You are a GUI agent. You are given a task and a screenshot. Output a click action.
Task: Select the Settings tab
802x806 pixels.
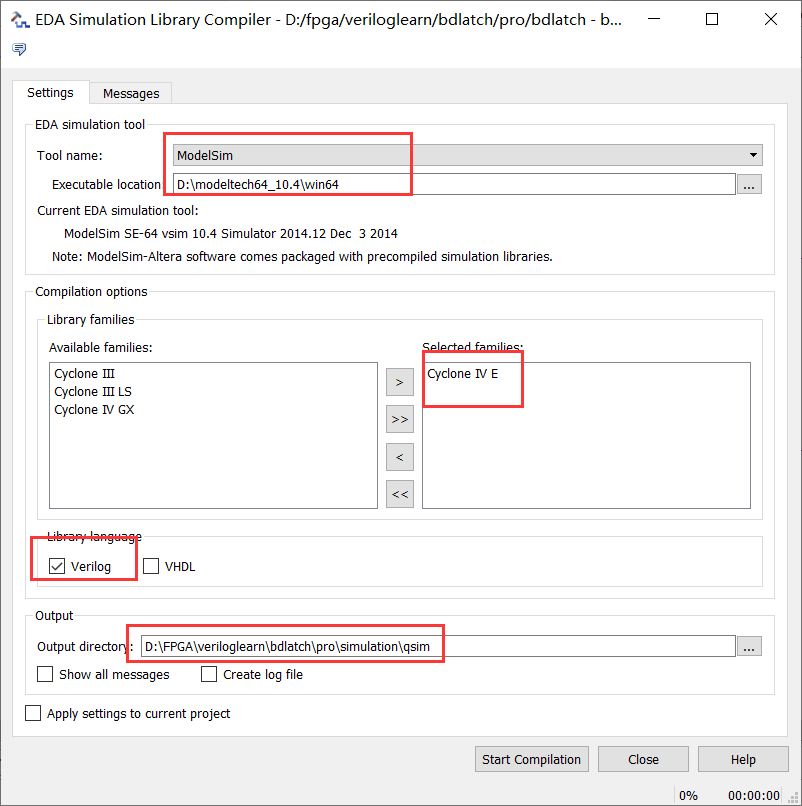[x=50, y=93]
